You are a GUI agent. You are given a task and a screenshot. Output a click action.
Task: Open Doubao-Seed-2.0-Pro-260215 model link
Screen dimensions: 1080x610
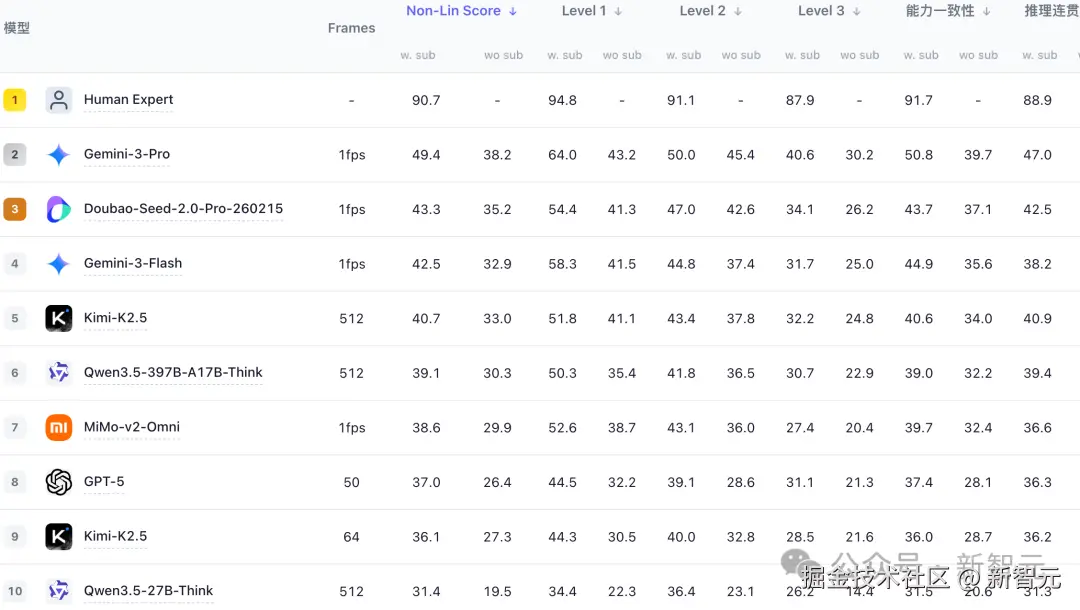tap(183, 209)
